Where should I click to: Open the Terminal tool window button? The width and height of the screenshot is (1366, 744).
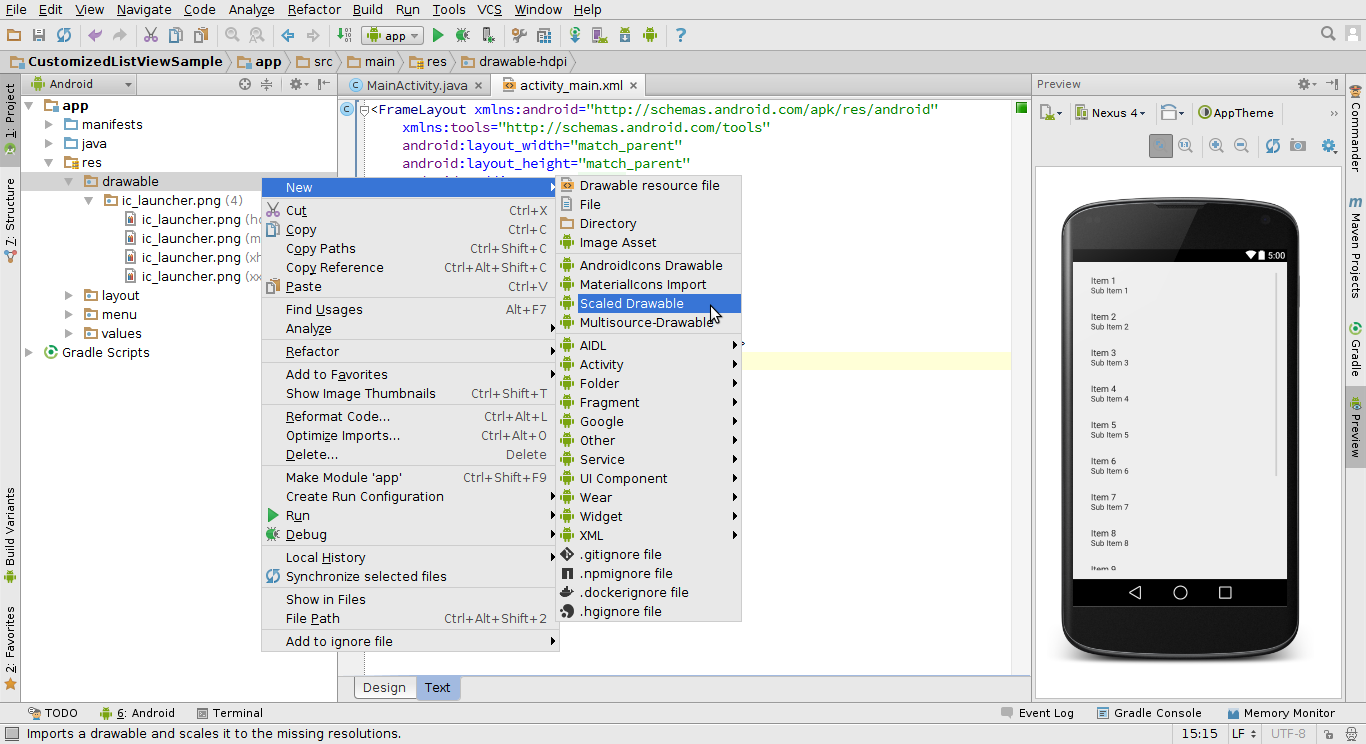click(230, 713)
